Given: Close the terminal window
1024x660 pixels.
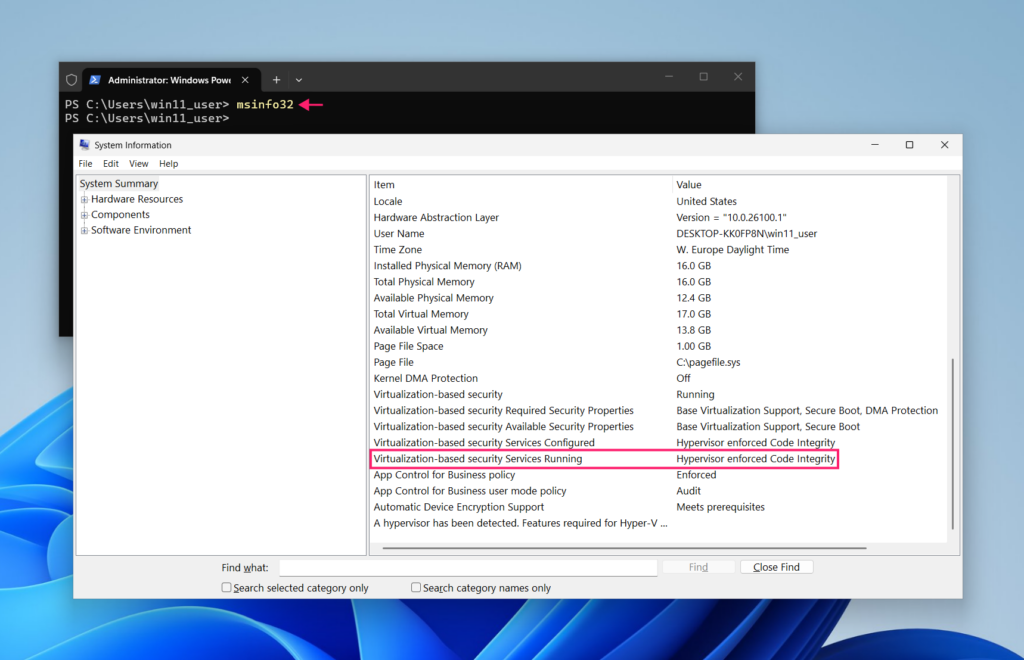Looking at the screenshot, I should pyautogui.click(x=738, y=76).
